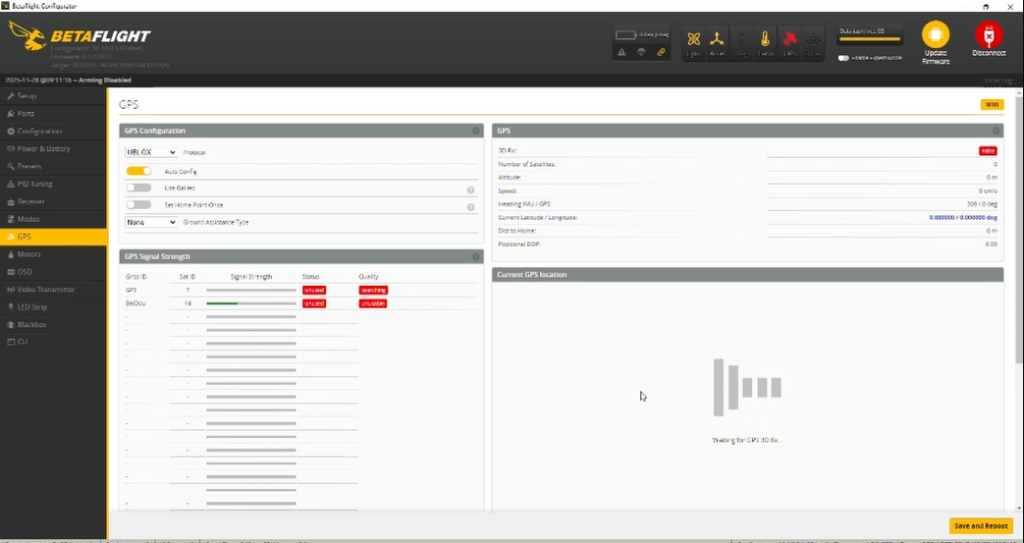Click help icon next to Set Home Point Once

tap(470, 207)
